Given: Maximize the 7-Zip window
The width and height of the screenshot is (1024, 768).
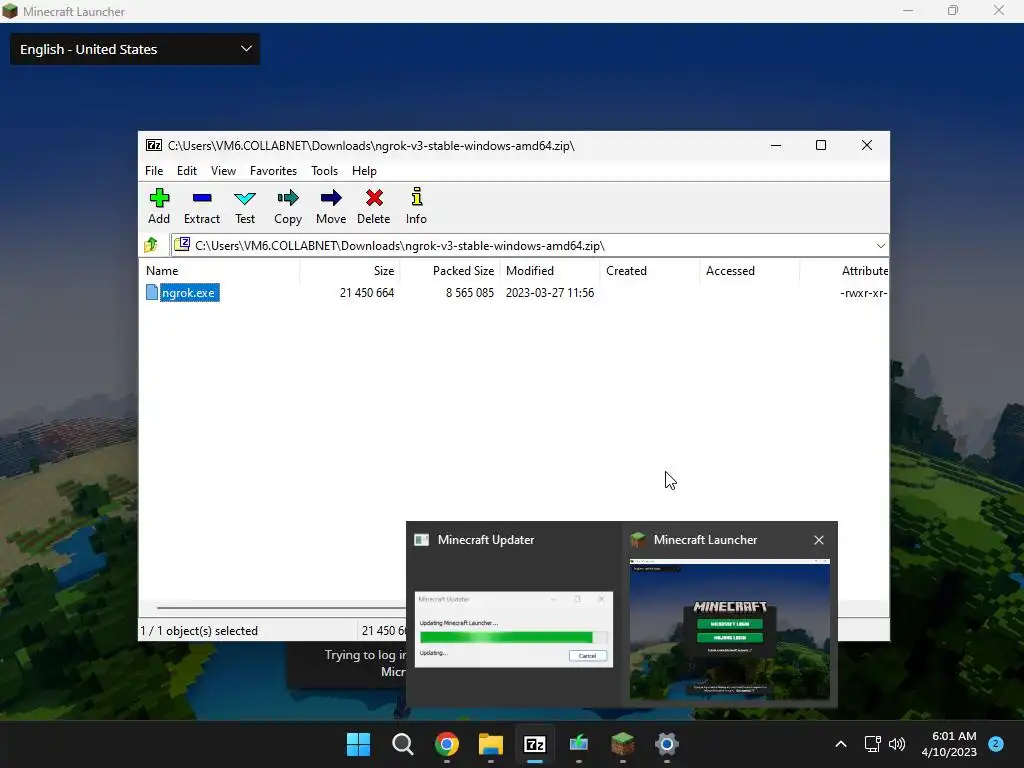Looking at the screenshot, I should click(x=821, y=146).
